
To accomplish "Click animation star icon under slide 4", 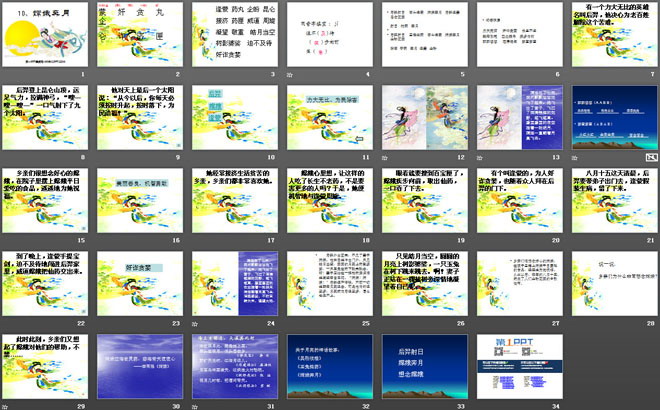I will click(290, 75).
